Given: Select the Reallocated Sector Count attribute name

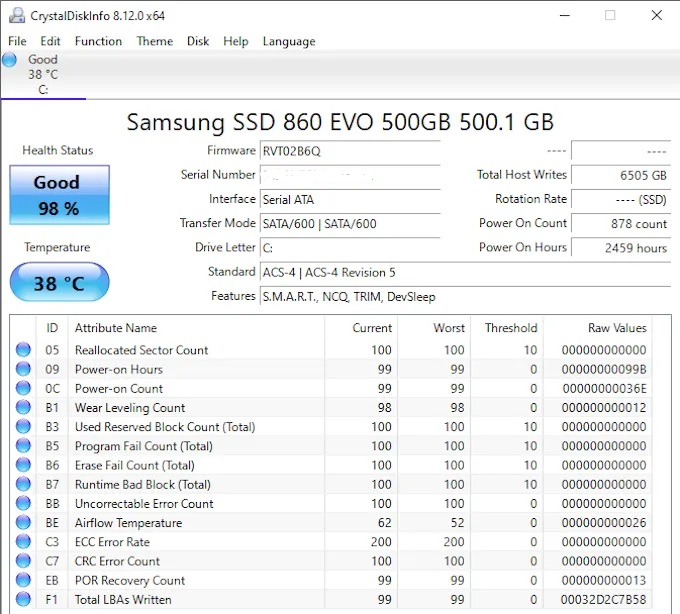Looking at the screenshot, I should pos(141,350).
